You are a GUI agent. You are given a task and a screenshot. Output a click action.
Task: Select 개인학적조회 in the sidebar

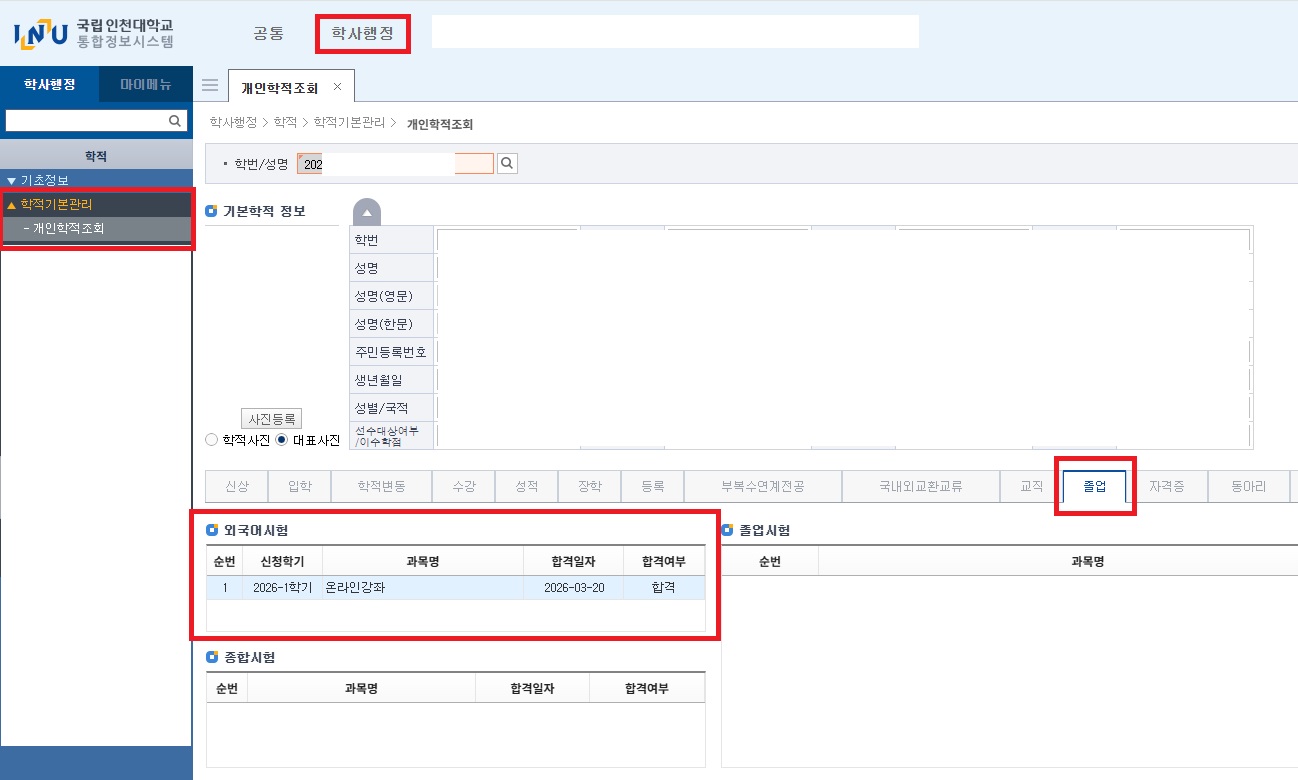pos(68,228)
